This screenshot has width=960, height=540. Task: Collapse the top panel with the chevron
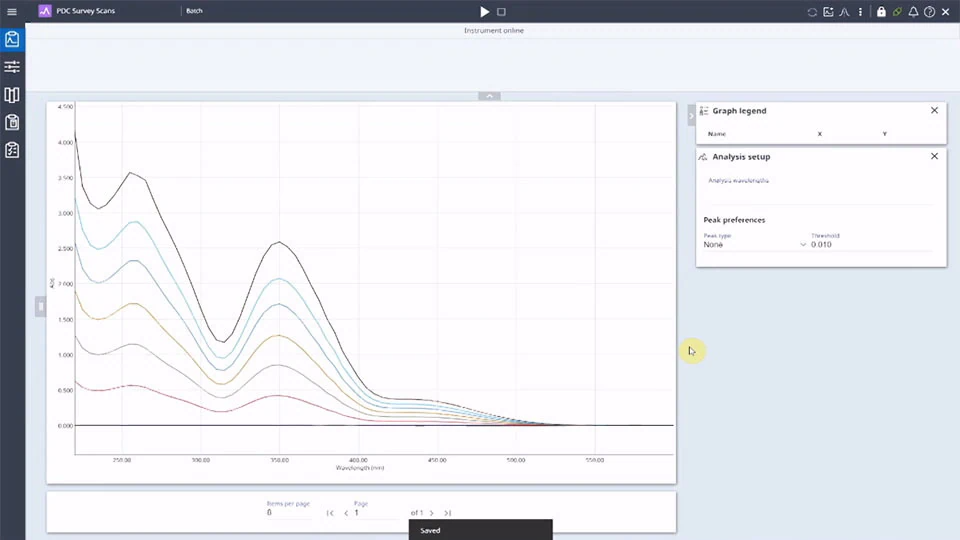pos(489,96)
